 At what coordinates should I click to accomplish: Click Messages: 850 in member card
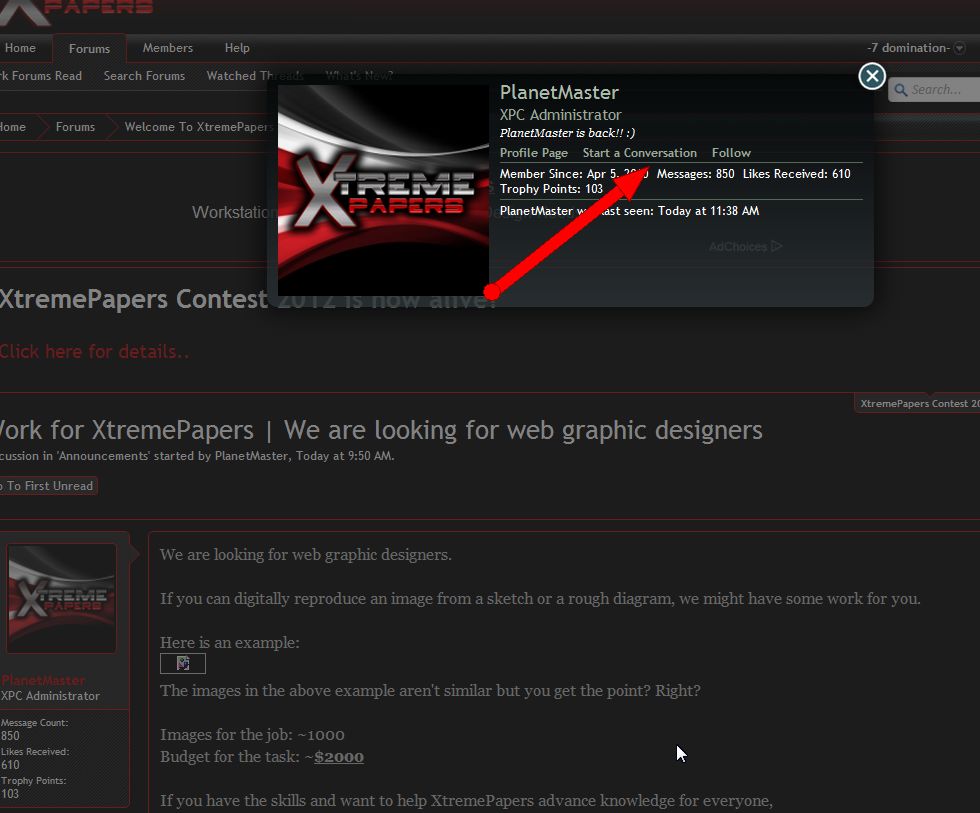click(x=695, y=174)
